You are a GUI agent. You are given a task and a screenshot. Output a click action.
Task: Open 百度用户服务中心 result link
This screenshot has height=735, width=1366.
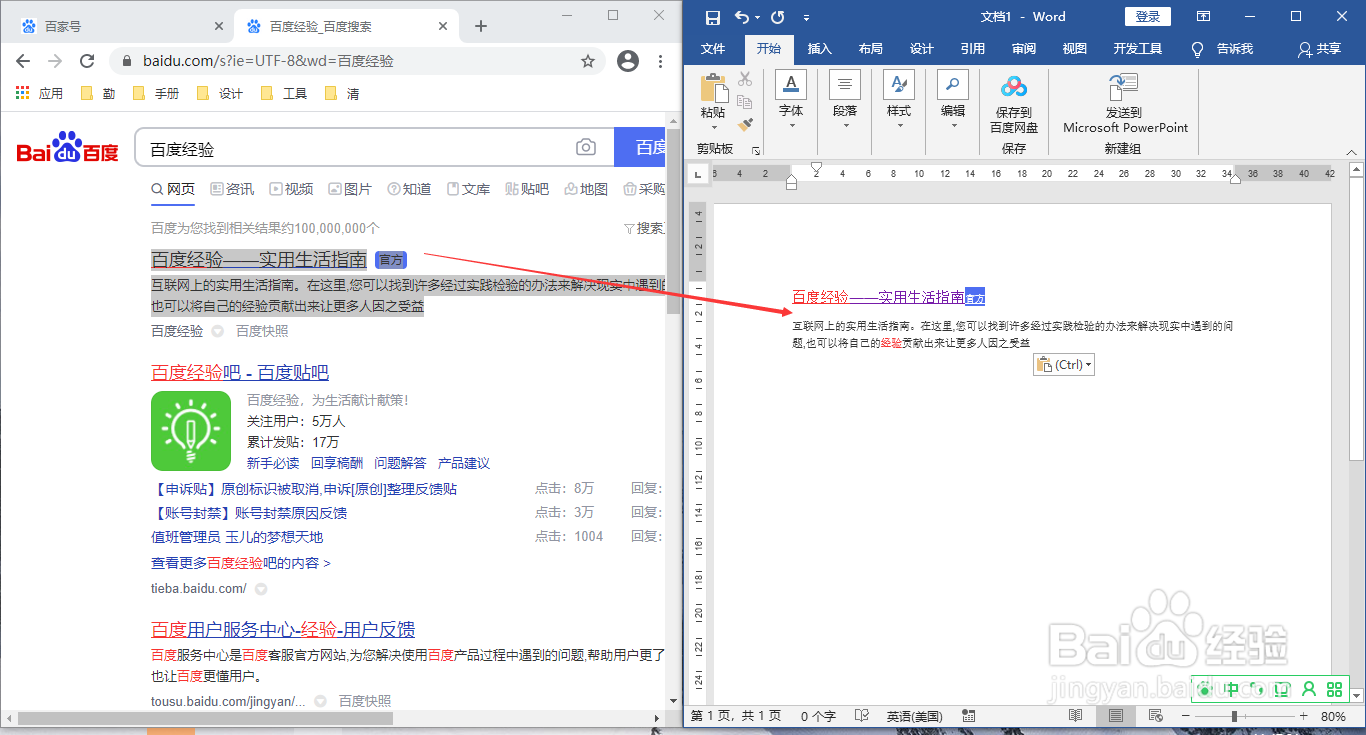click(283, 630)
